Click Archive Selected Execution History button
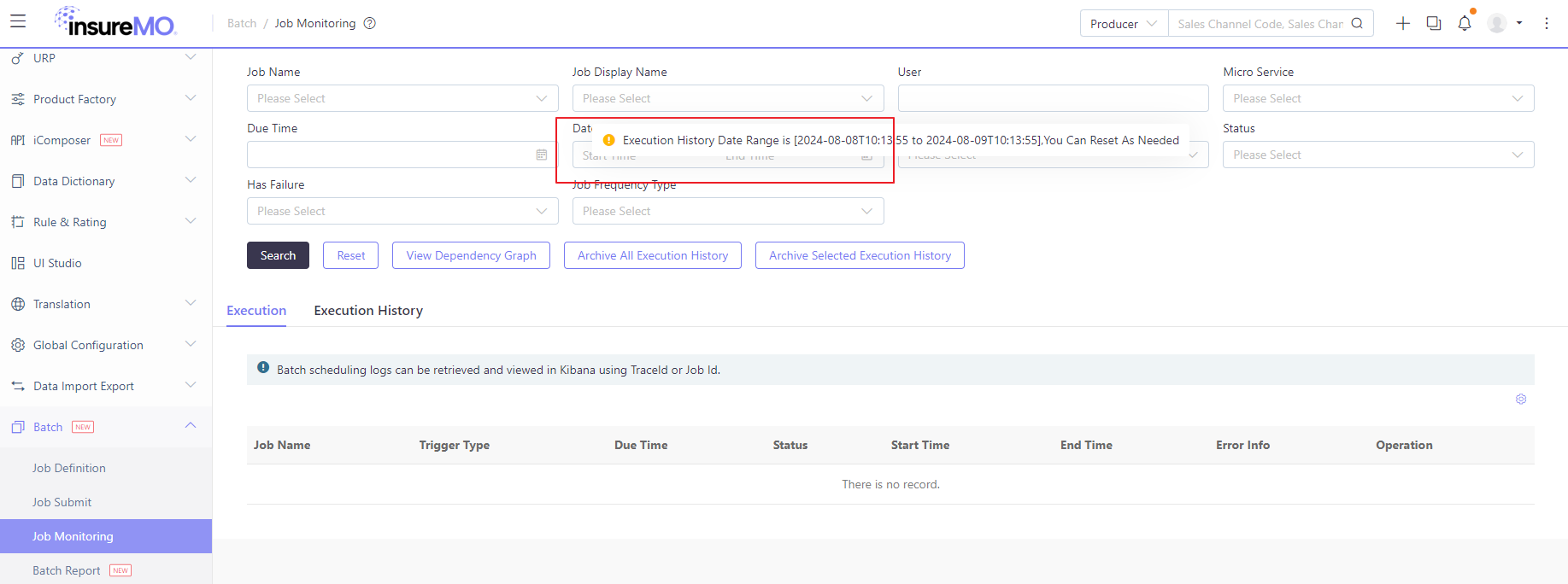This screenshot has height=584, width=1568. 860,255
